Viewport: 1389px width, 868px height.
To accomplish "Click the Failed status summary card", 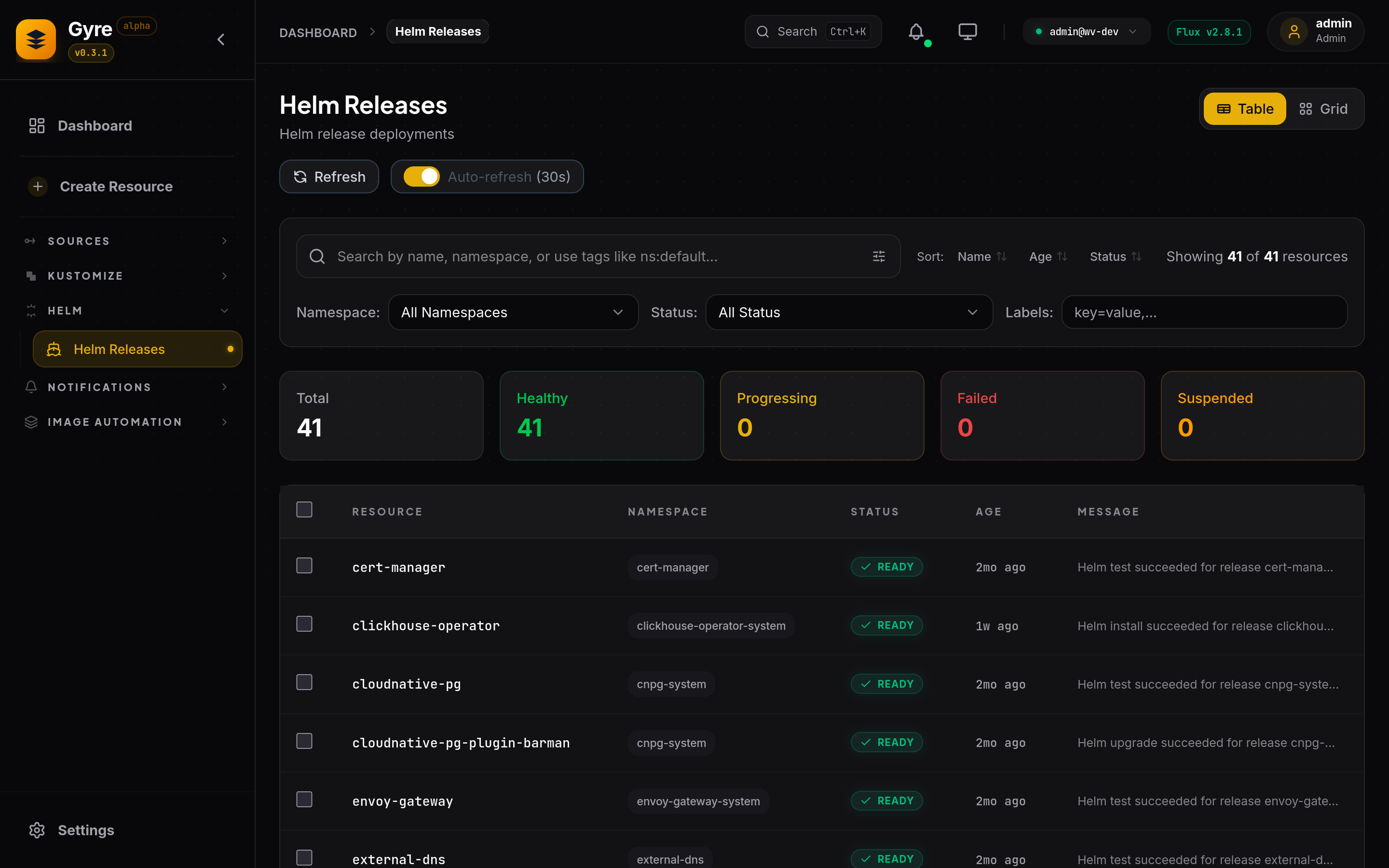I will tap(1042, 415).
